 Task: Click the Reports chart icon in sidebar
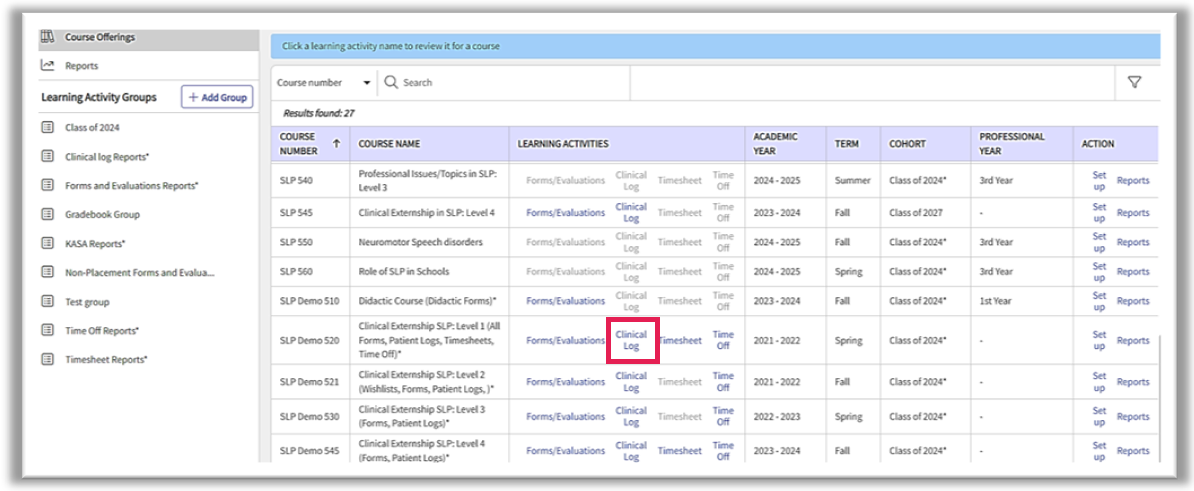[x=47, y=66]
